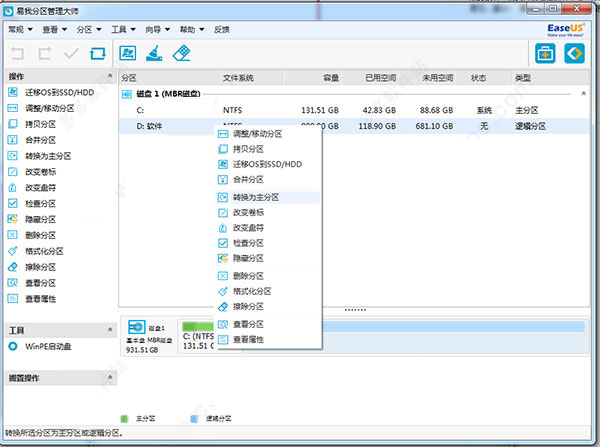Screen dimensions: 600x447
Task: Click 格式化分区 label in sidebar
Action: (44, 251)
